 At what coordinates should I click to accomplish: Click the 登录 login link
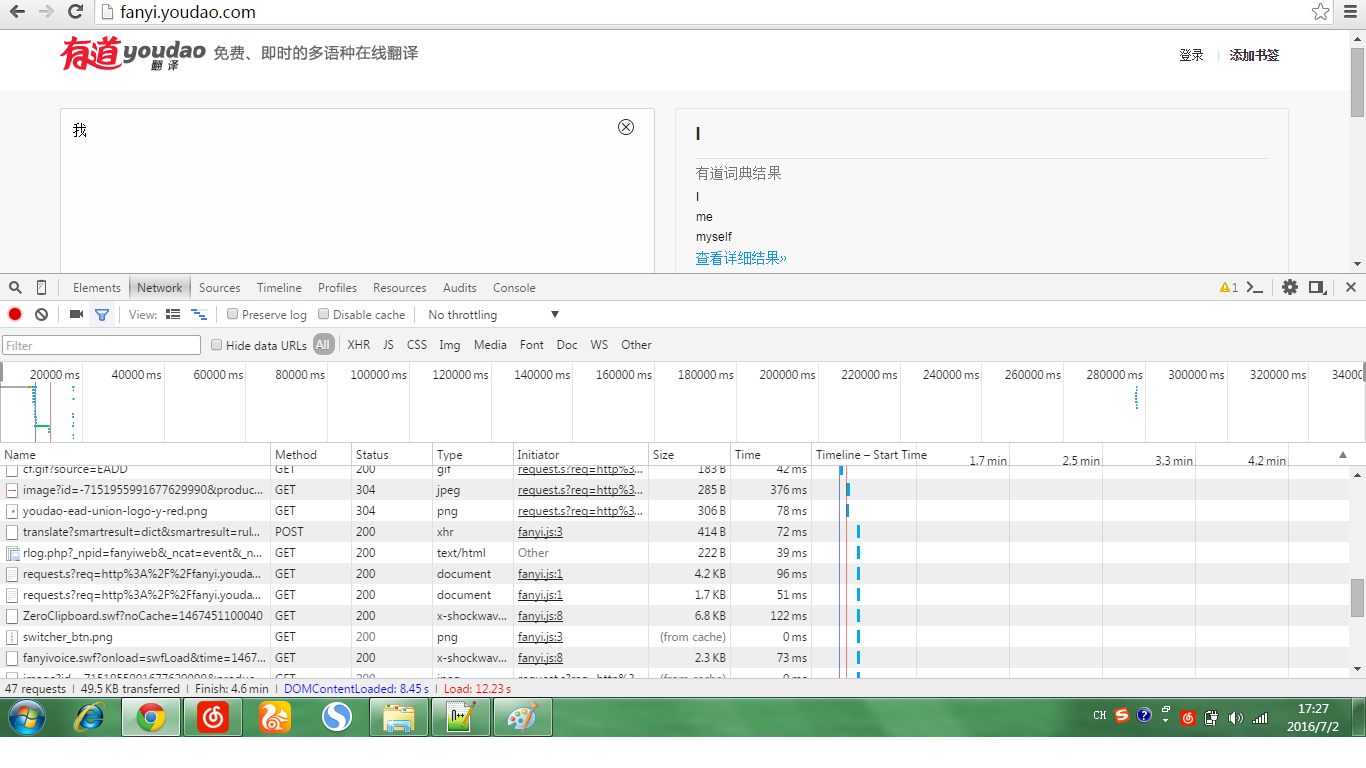pos(1191,56)
